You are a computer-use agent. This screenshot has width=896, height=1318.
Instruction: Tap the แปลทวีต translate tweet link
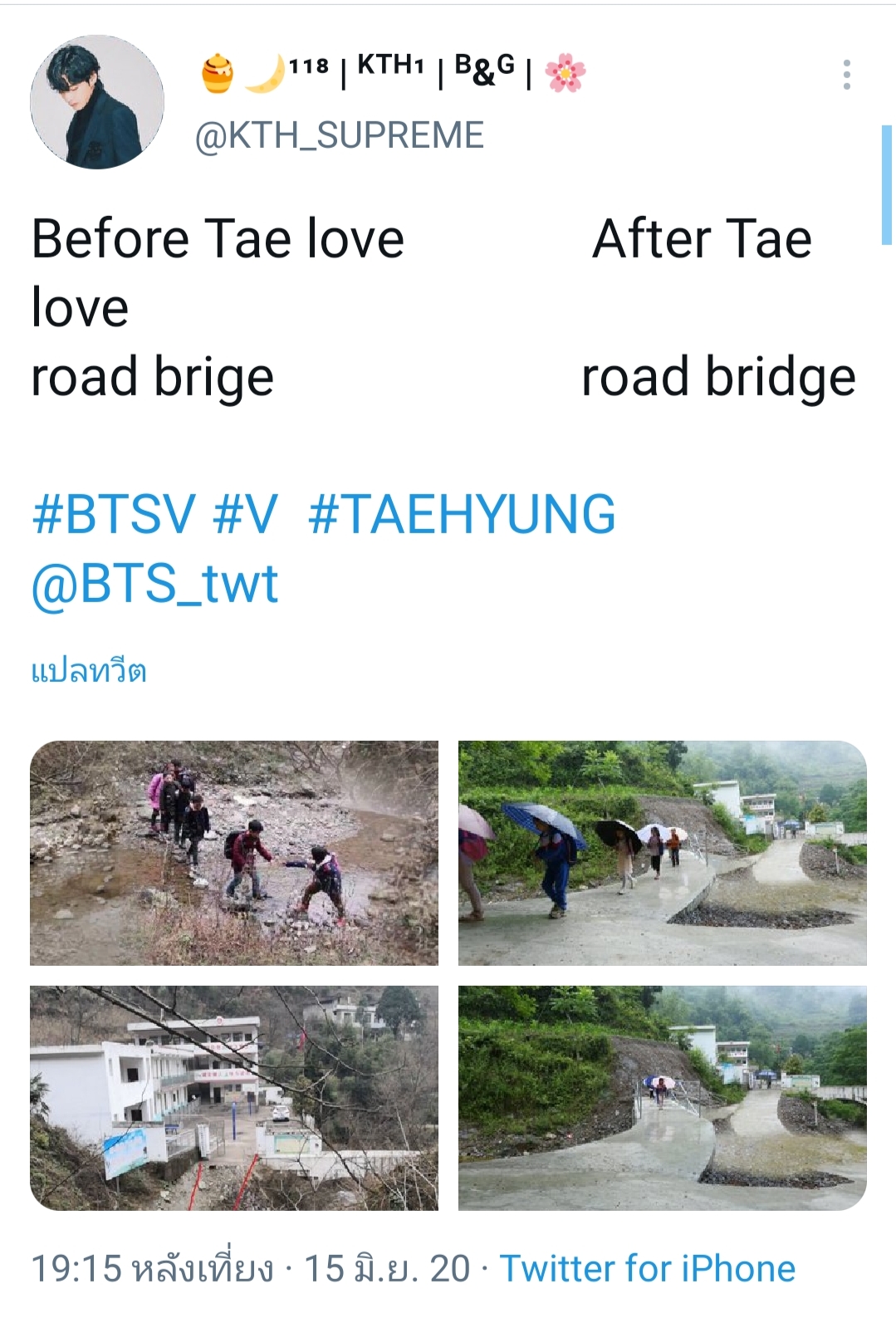click(x=89, y=671)
